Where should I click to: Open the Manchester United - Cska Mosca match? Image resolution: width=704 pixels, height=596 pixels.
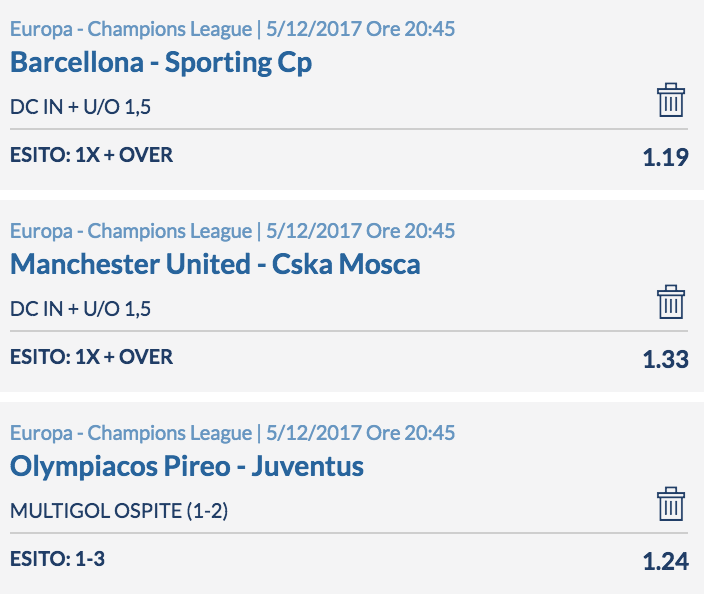click(215, 264)
